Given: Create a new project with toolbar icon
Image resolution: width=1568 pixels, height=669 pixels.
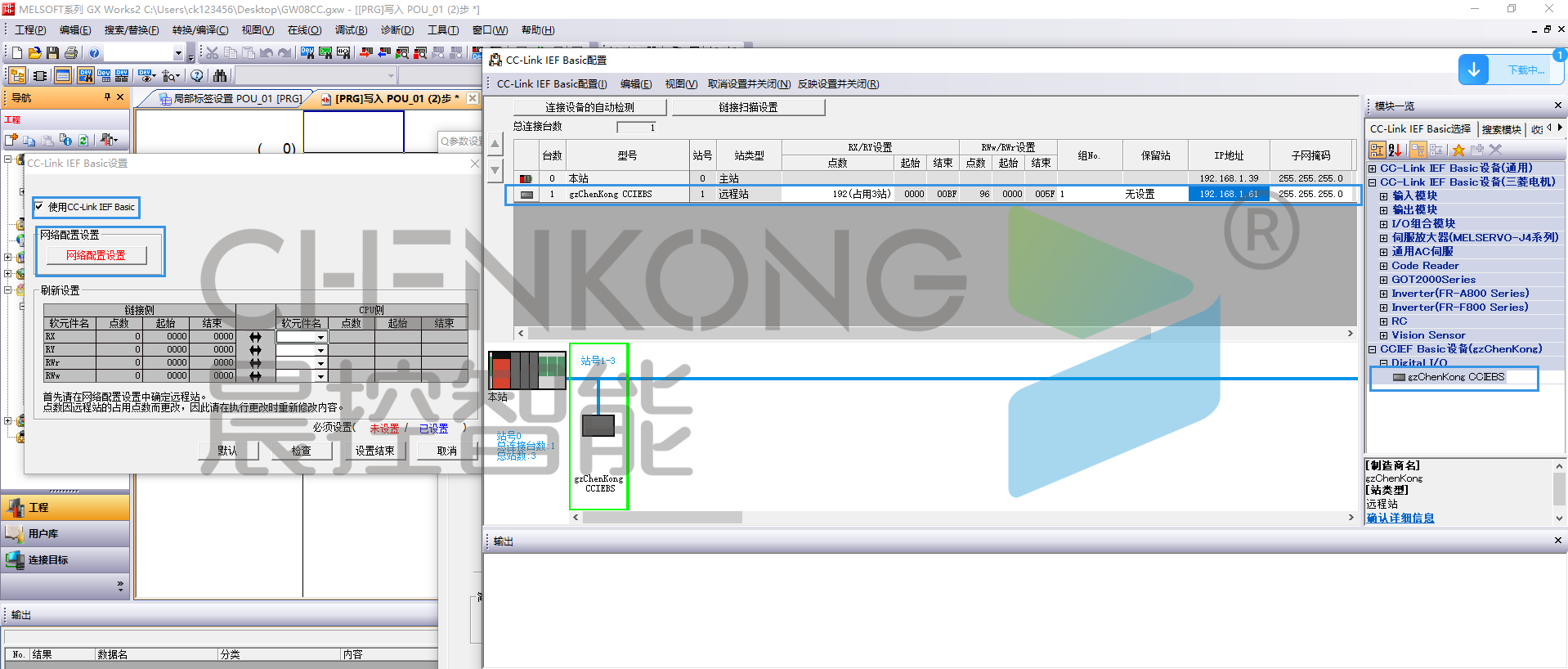Looking at the screenshot, I should click(x=16, y=53).
